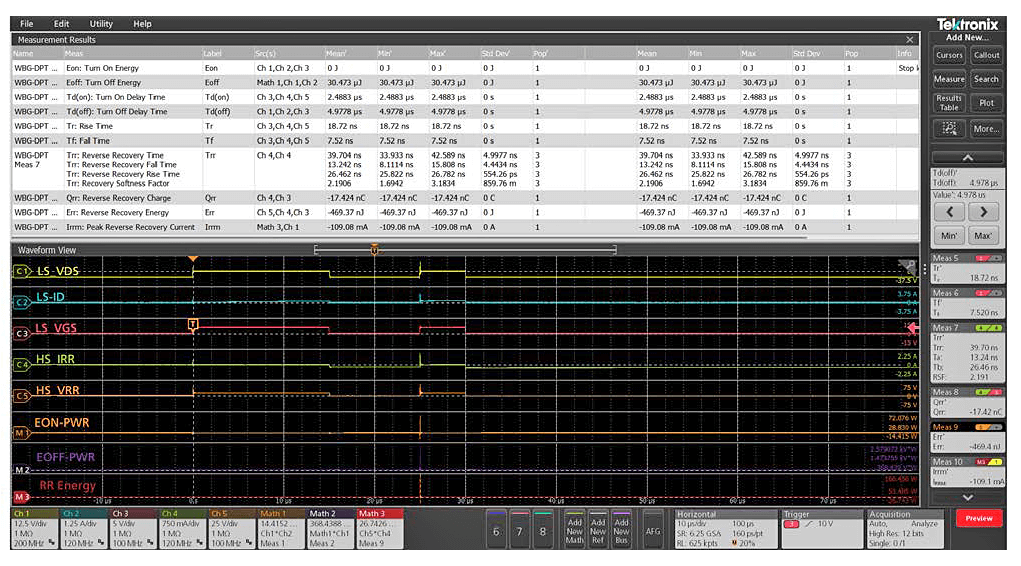This screenshot has width=1021, height=566.
Task: Click the Search button
Action: (x=986, y=79)
